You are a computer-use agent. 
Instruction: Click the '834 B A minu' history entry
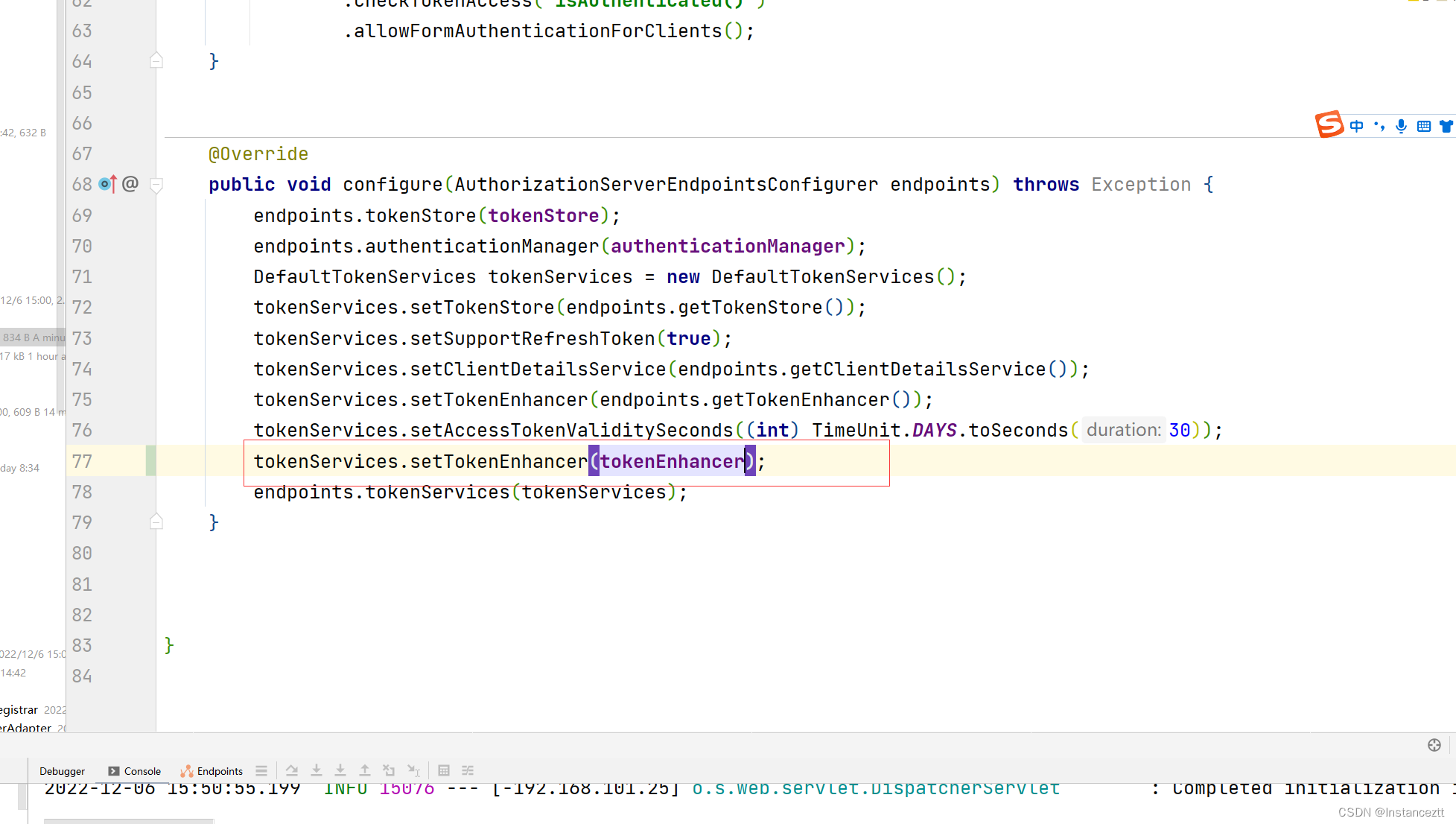(x=33, y=337)
